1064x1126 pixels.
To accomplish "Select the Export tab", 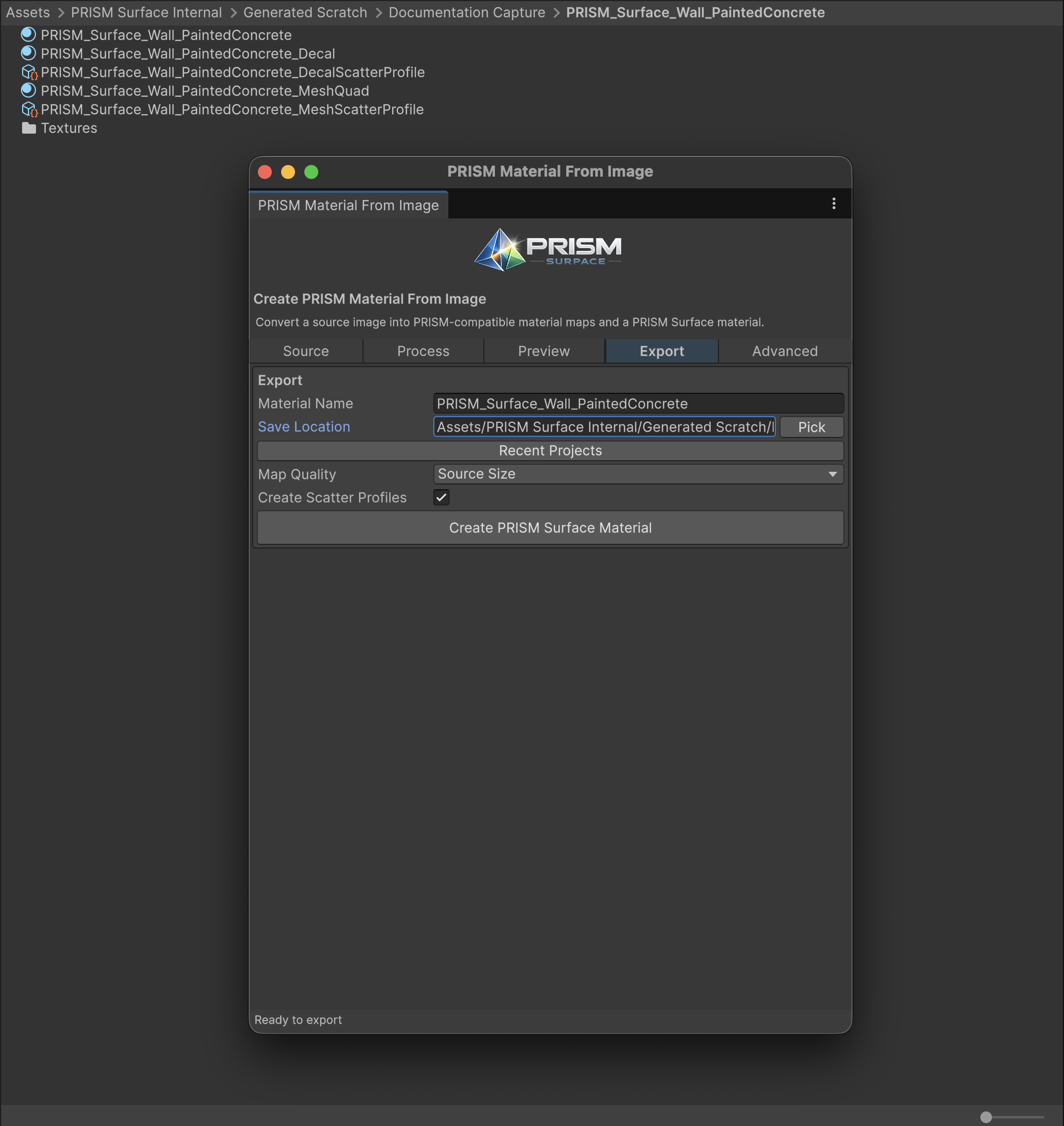I will [x=662, y=351].
